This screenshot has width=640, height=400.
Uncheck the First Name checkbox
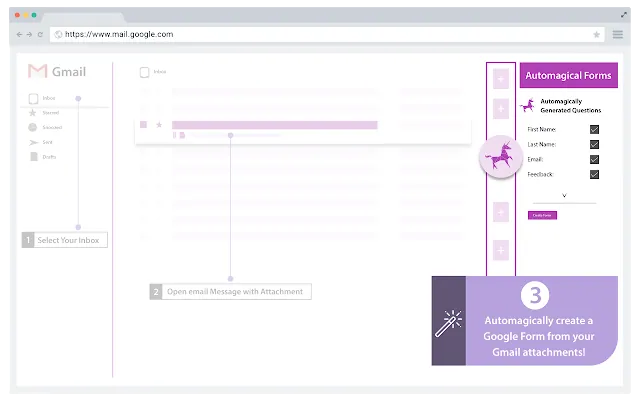(594, 129)
